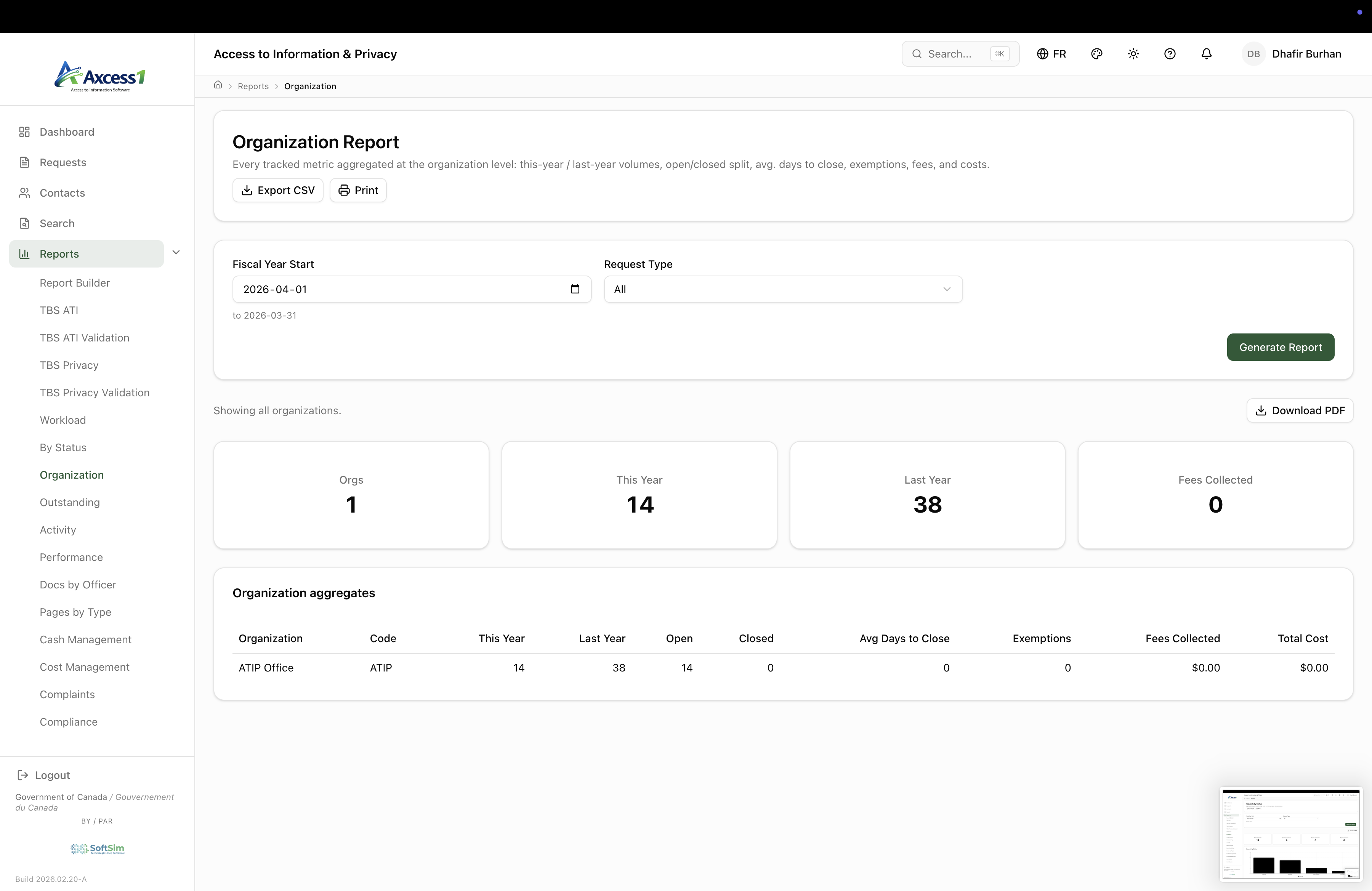Screen dimensions: 1372x891
Task: Open the help question mark icon
Action: coord(1170,54)
